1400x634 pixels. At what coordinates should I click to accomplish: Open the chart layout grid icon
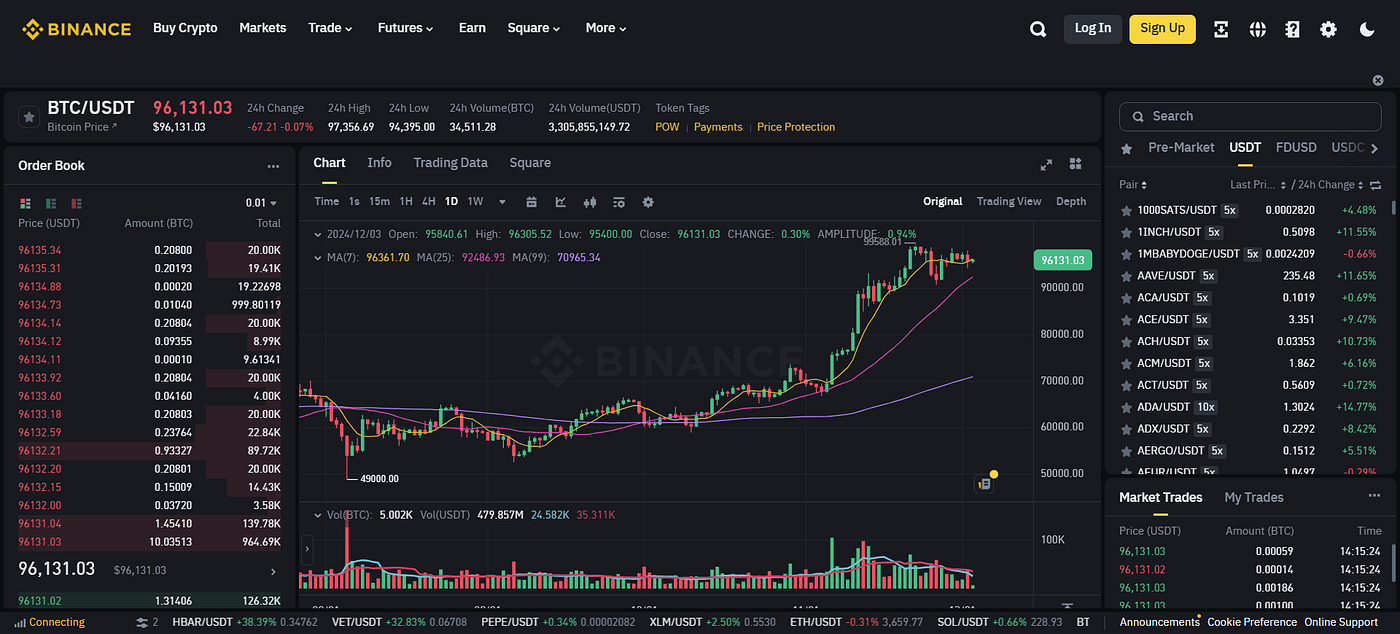click(x=1076, y=164)
